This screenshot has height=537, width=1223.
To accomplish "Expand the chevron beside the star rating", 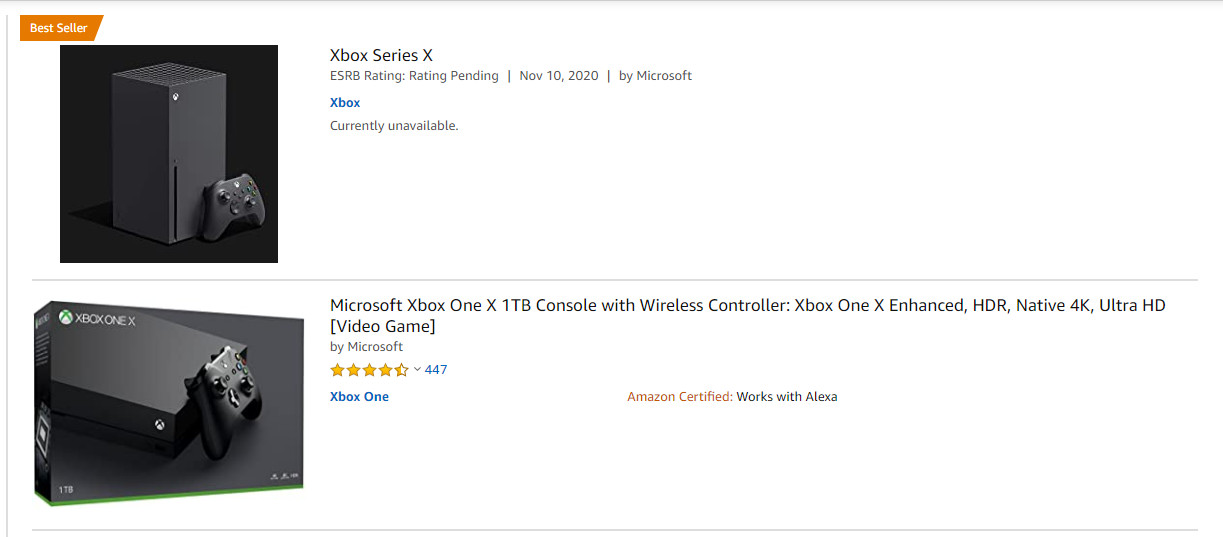I will coord(417,370).
